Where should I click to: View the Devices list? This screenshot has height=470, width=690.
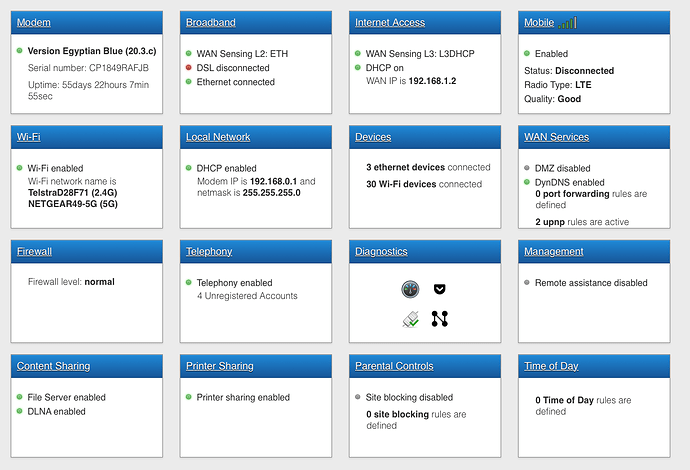[x=373, y=137]
